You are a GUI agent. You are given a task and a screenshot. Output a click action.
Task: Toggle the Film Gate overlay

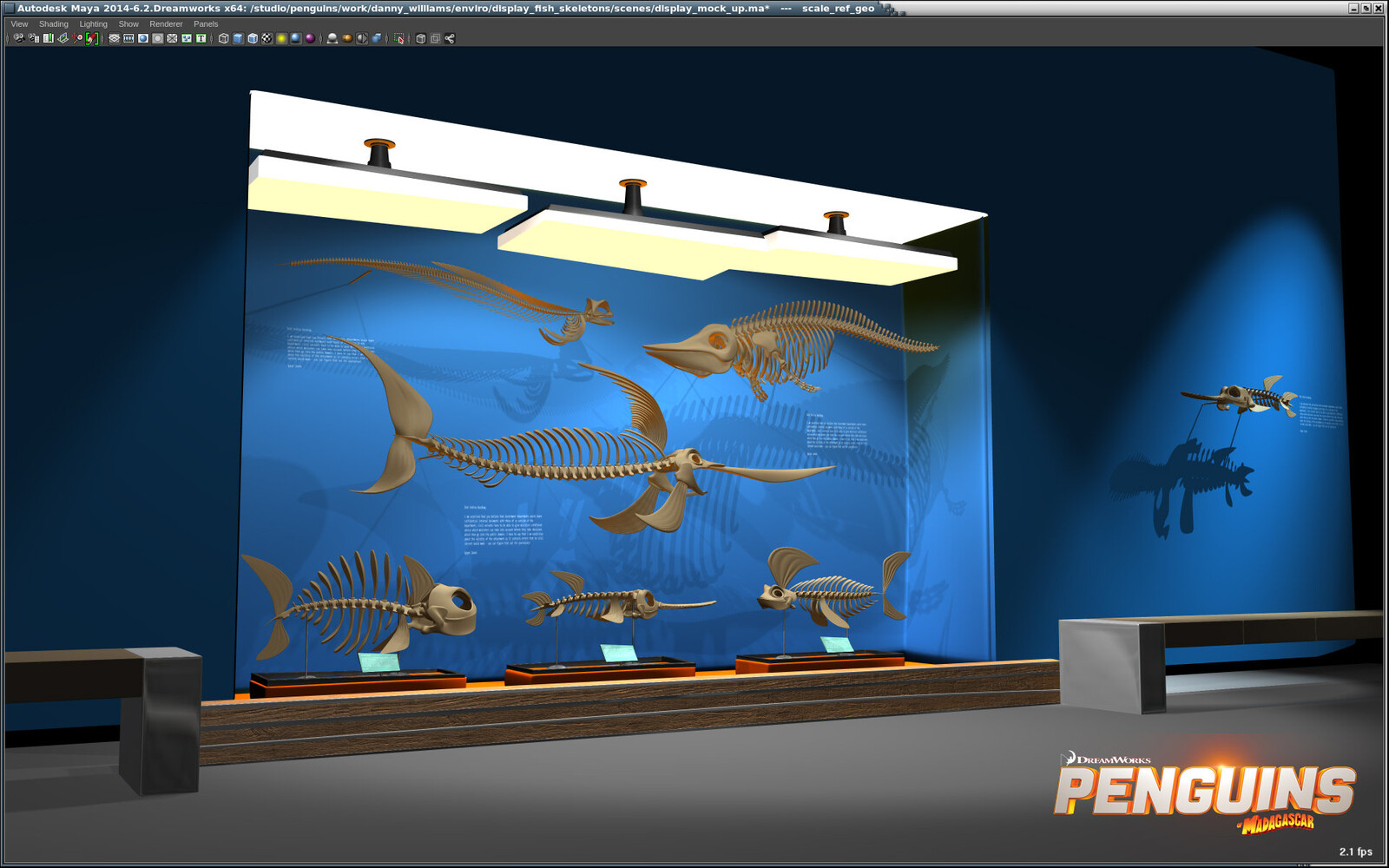click(x=128, y=38)
